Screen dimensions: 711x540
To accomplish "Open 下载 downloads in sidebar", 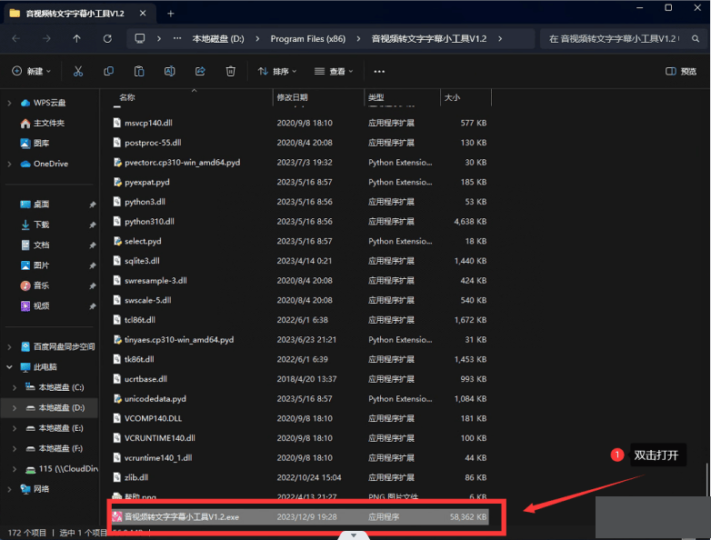I will pyautogui.click(x=35, y=224).
